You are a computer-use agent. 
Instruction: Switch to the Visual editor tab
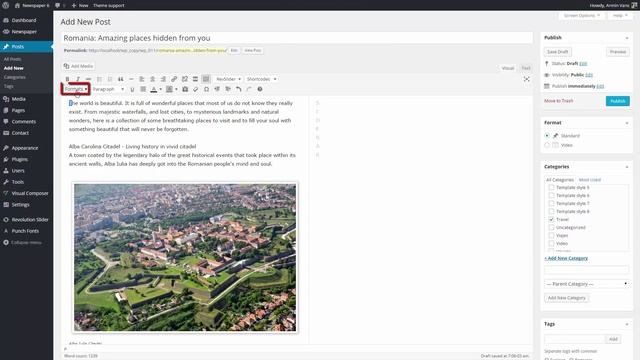pos(508,68)
